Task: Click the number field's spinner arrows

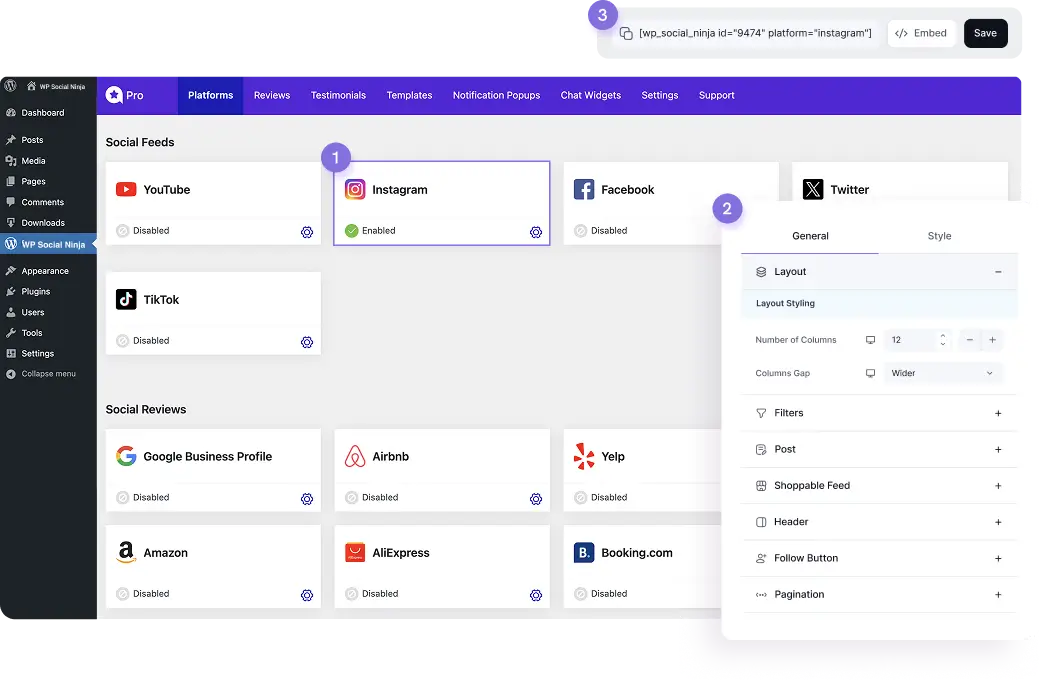Action: coord(942,340)
